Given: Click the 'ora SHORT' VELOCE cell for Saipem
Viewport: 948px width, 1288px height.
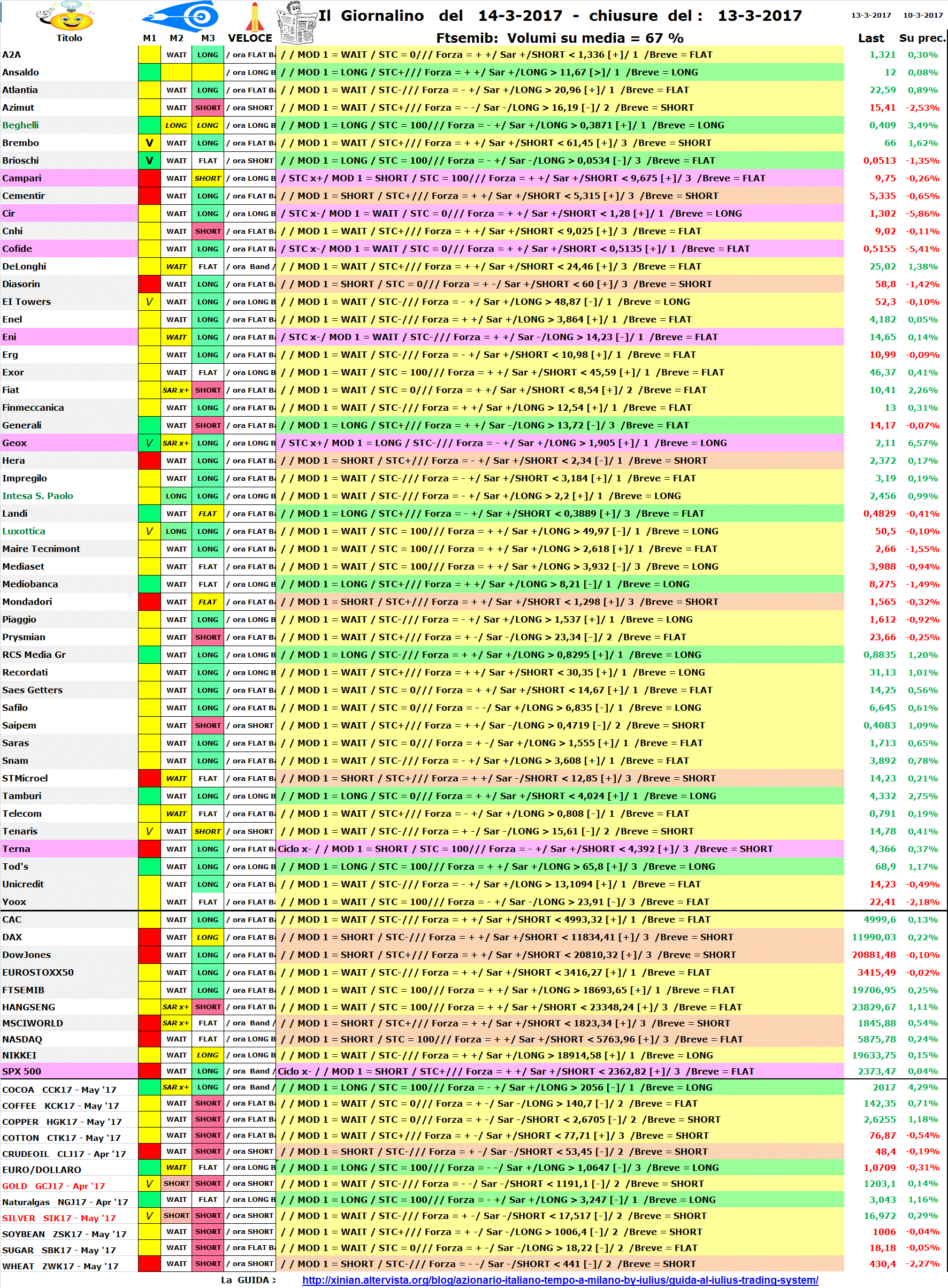Looking at the screenshot, I should pos(250,725).
